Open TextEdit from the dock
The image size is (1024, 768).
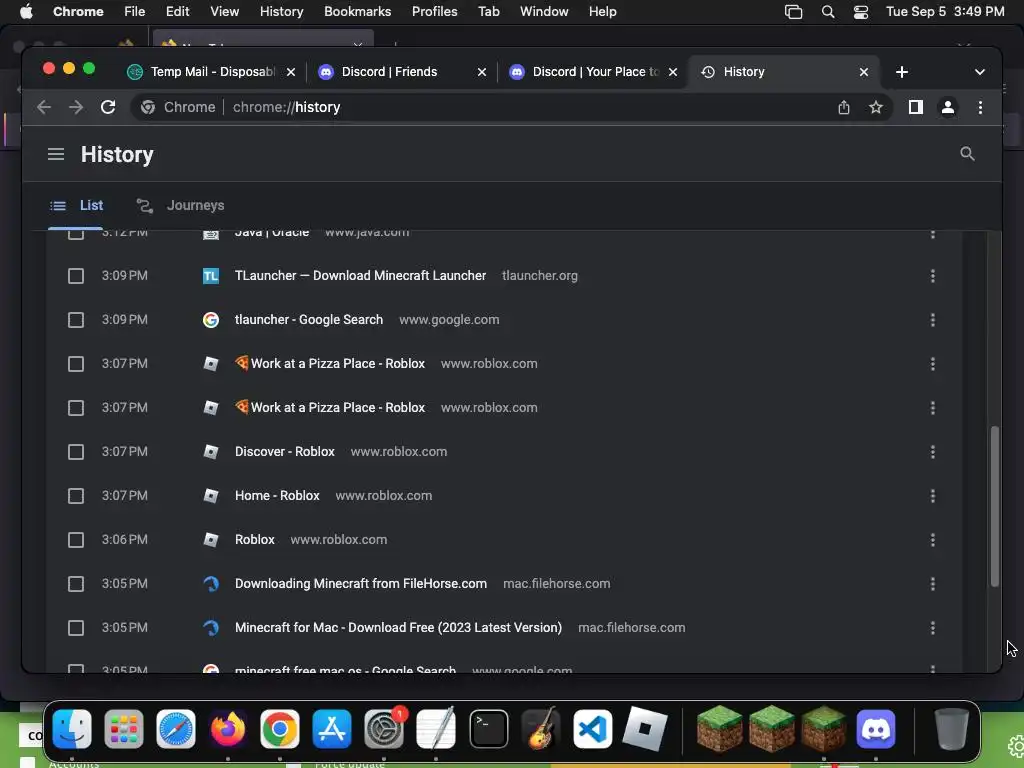(436, 729)
